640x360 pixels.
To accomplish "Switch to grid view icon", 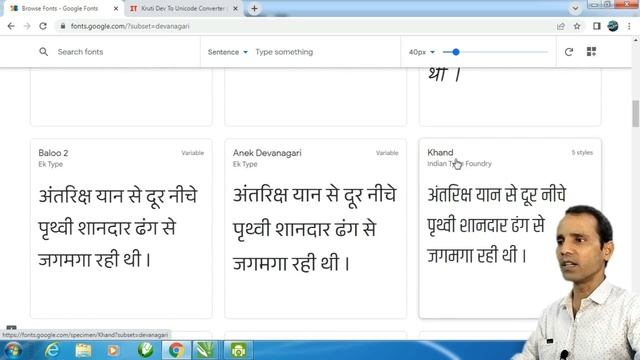I will (x=591, y=51).
